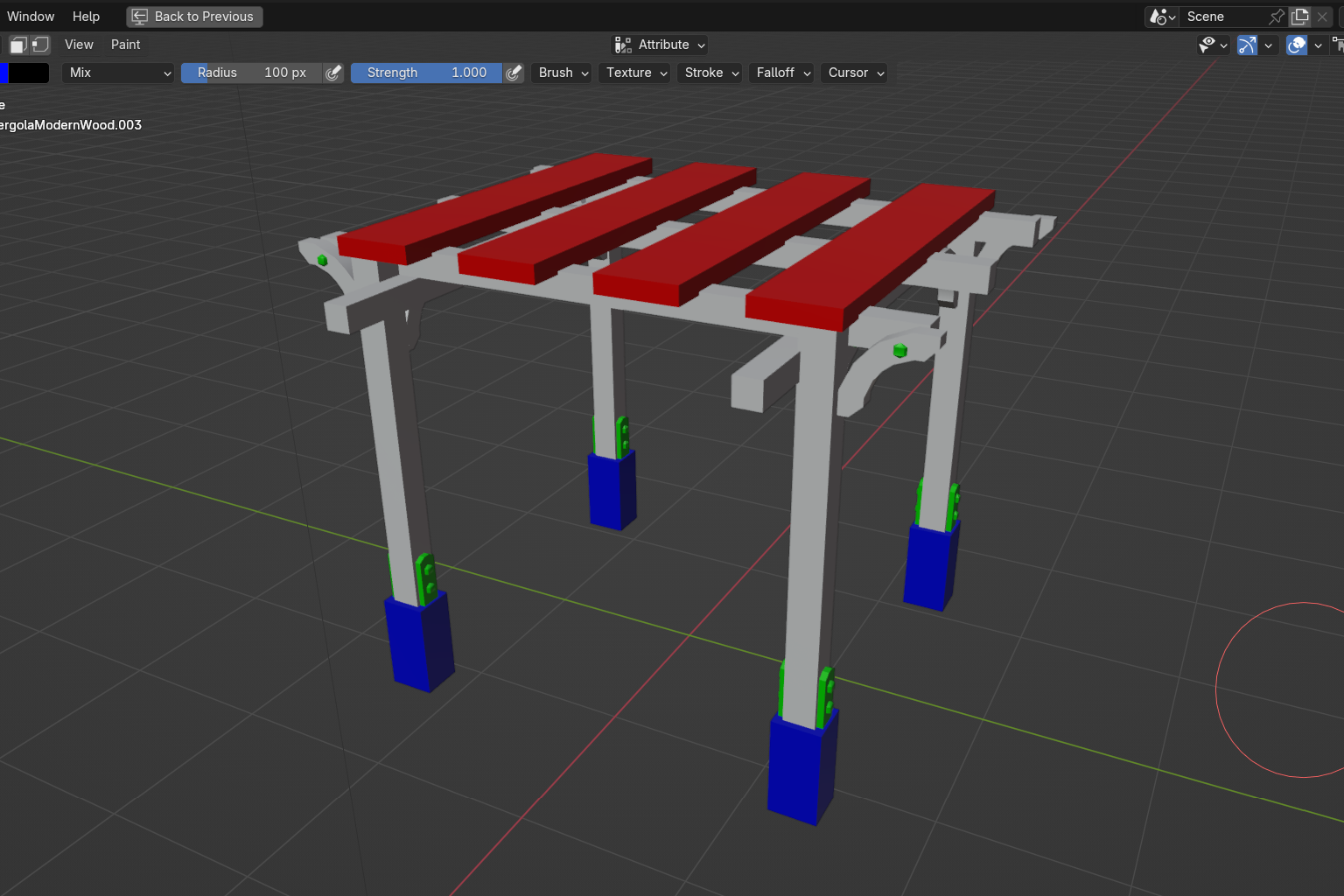This screenshot has width=1344, height=896.
Task: Open the scene browse icon dropdown
Action: [1162, 17]
